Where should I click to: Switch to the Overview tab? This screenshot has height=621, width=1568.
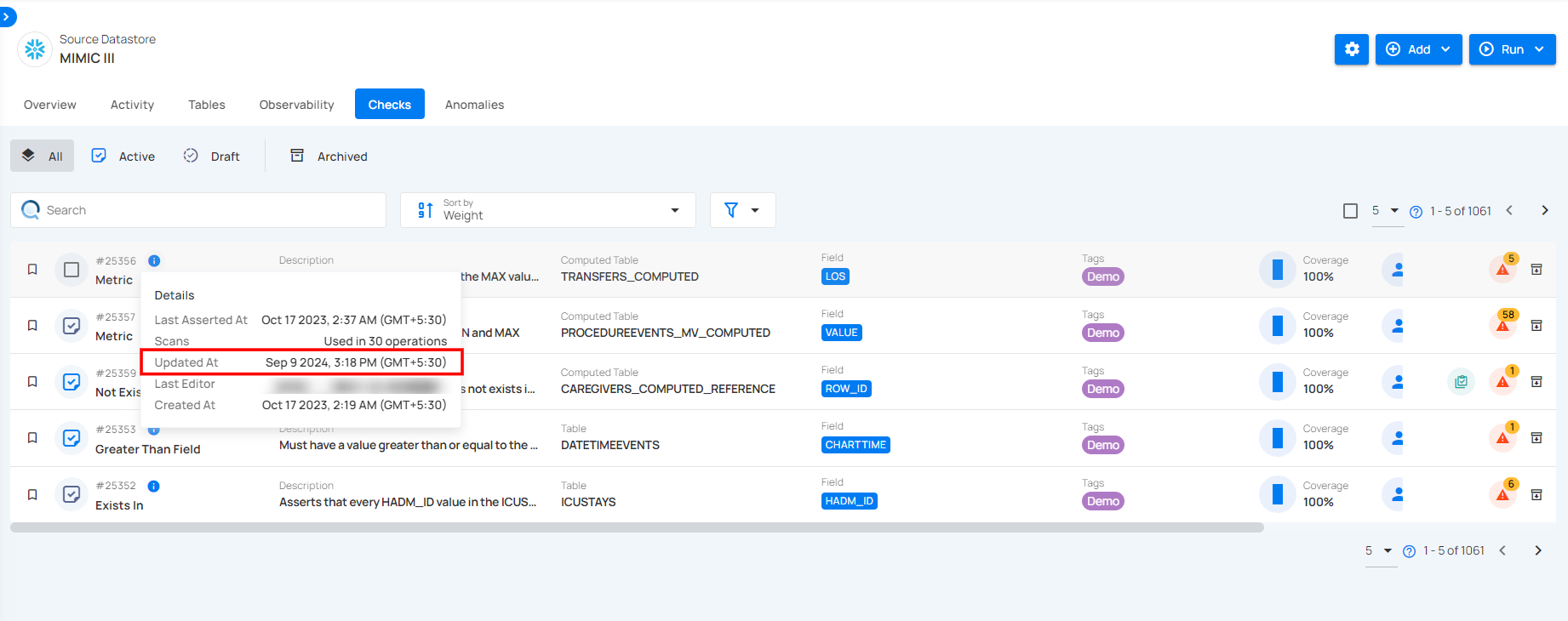pos(50,105)
